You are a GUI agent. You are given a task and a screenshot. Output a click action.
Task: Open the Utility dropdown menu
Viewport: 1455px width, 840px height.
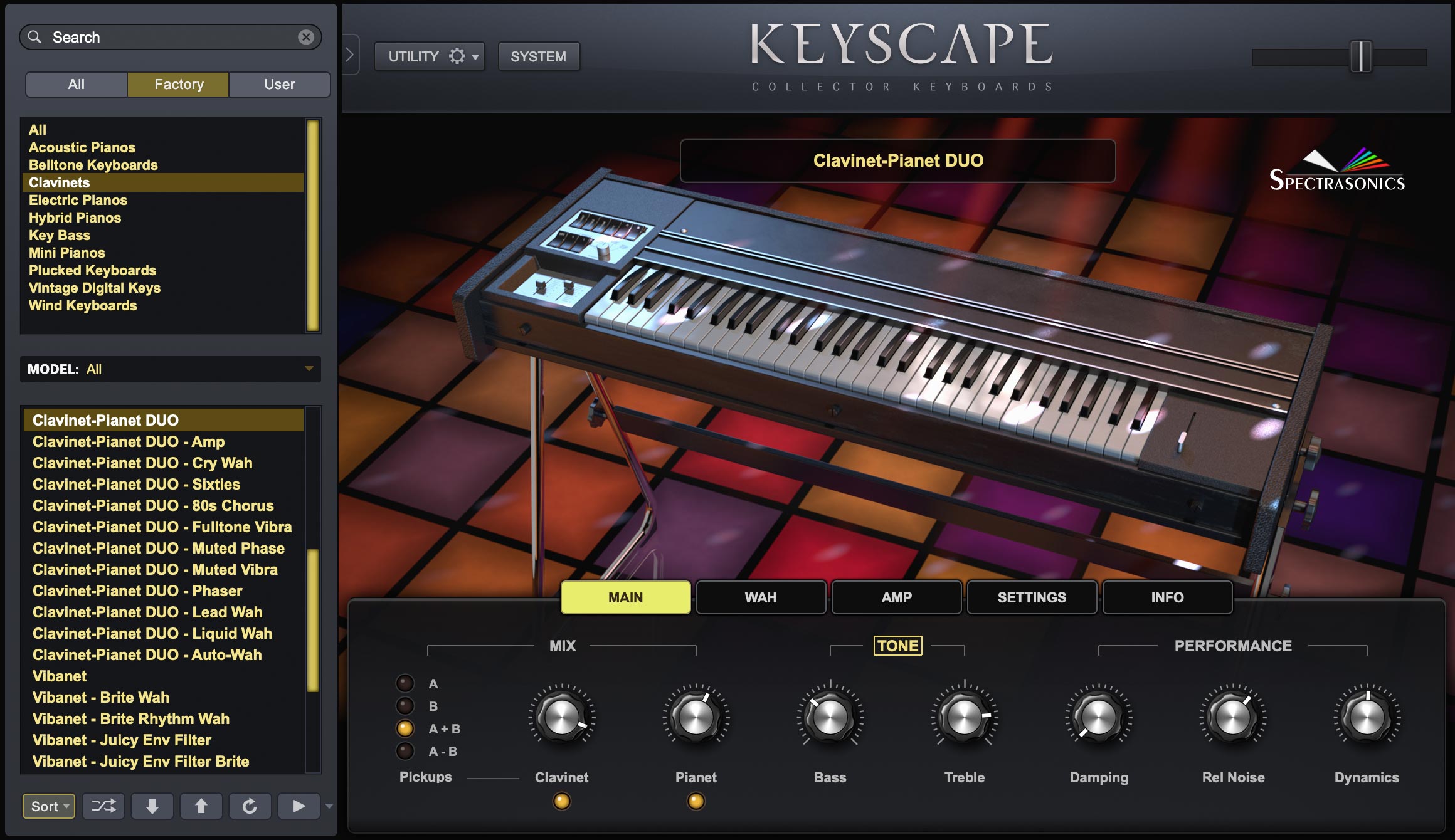coord(430,56)
